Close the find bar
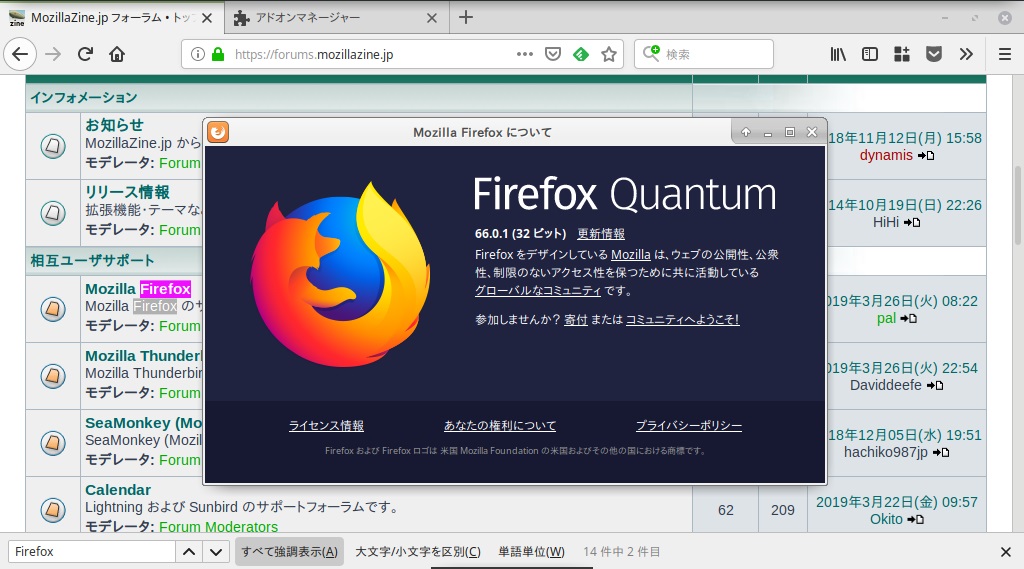Viewport: 1024px width, 569px height. (1006, 553)
